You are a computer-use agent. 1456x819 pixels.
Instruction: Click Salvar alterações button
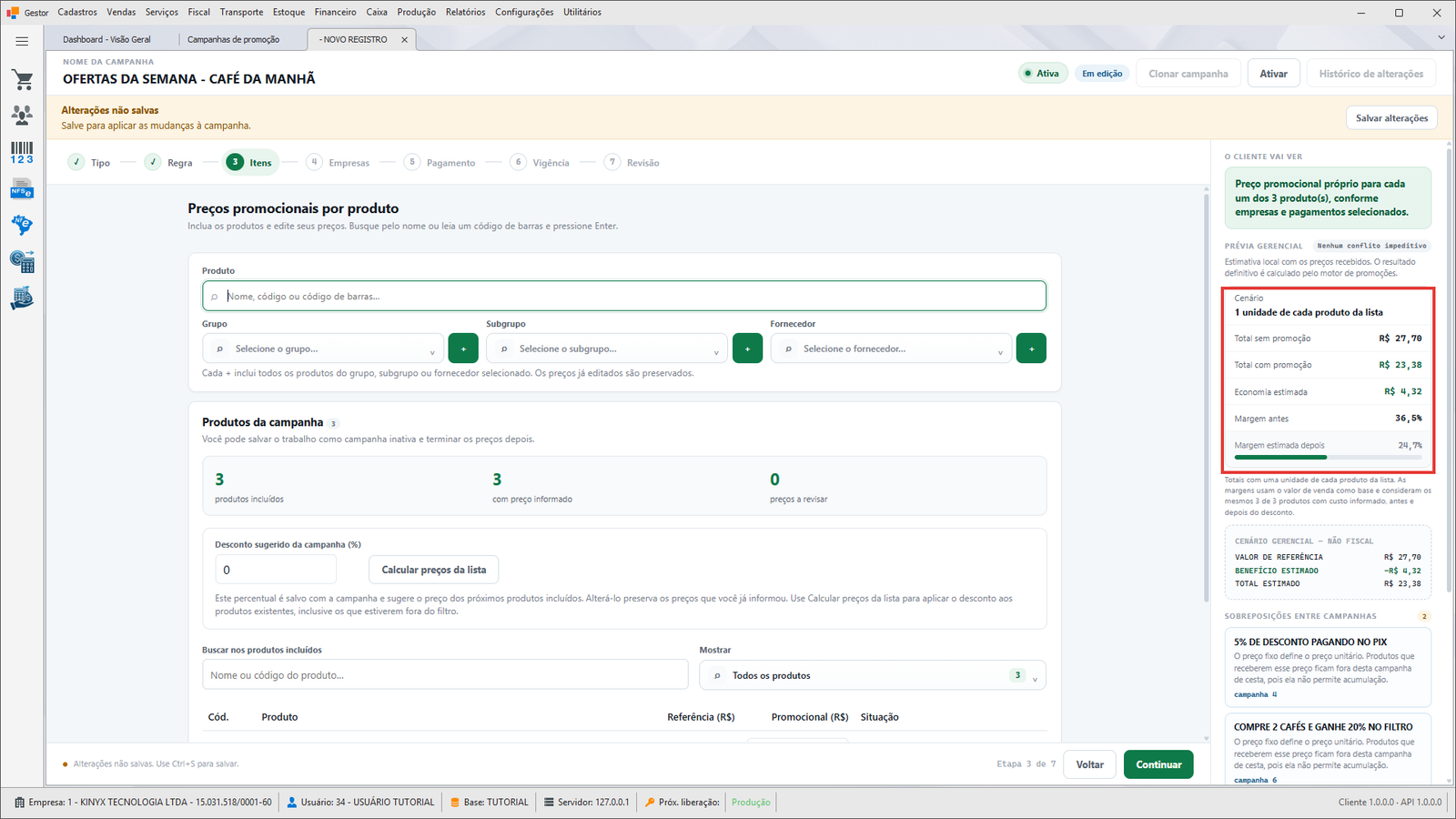[x=1391, y=118]
